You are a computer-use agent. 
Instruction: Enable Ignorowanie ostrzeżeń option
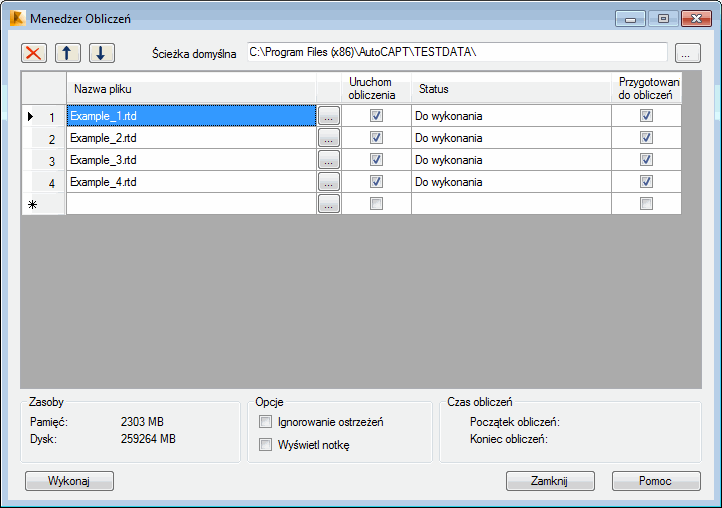point(265,421)
